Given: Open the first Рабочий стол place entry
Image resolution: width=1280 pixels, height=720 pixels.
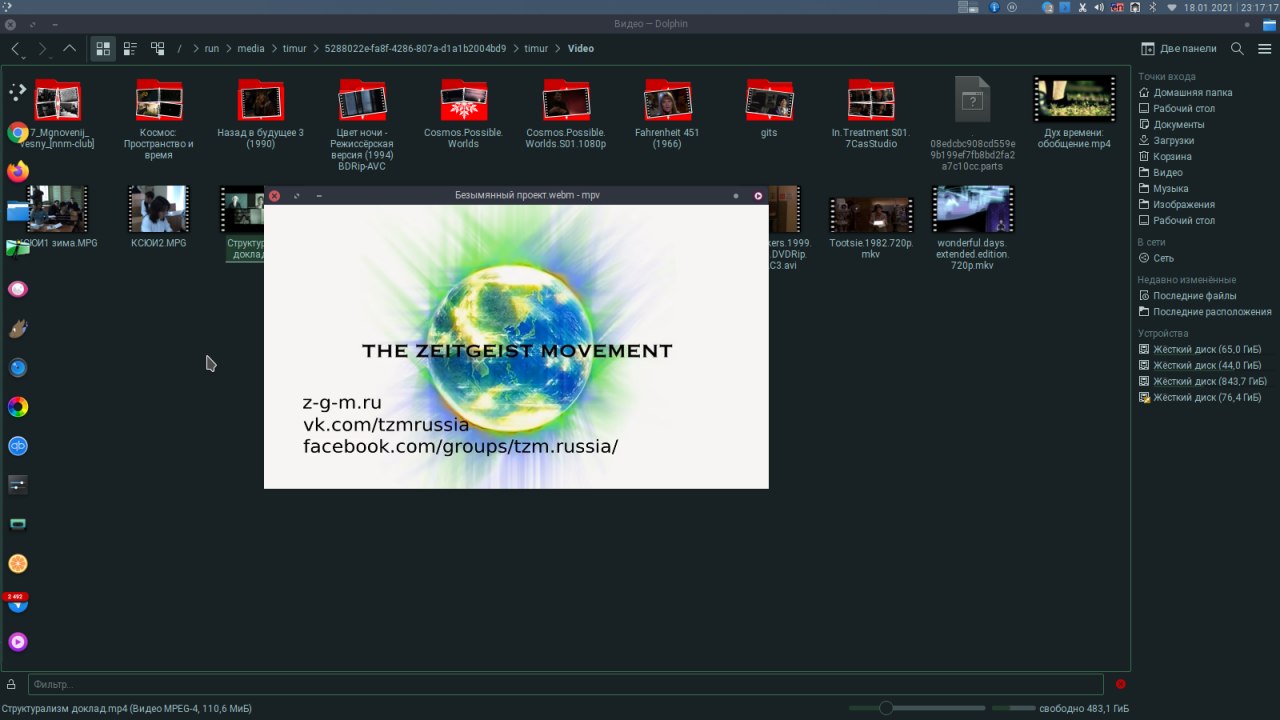Looking at the screenshot, I should tap(1177, 108).
